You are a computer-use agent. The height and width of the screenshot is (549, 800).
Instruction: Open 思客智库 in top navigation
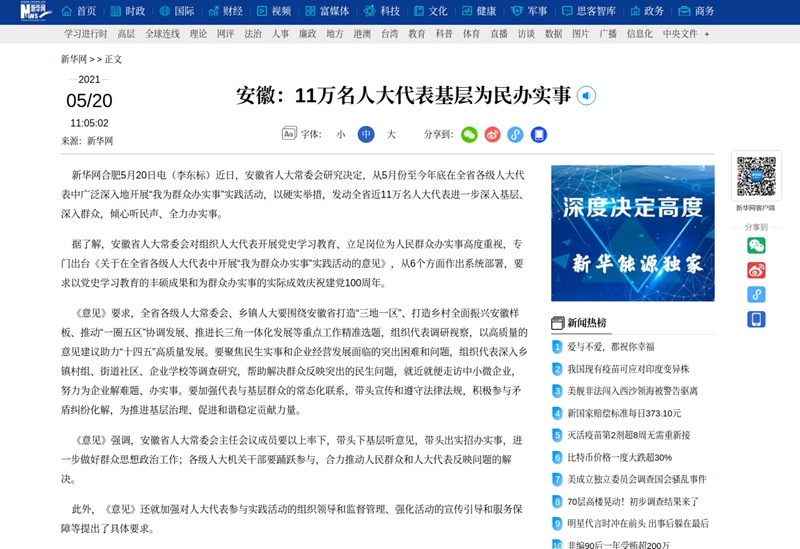pyautogui.click(x=589, y=11)
